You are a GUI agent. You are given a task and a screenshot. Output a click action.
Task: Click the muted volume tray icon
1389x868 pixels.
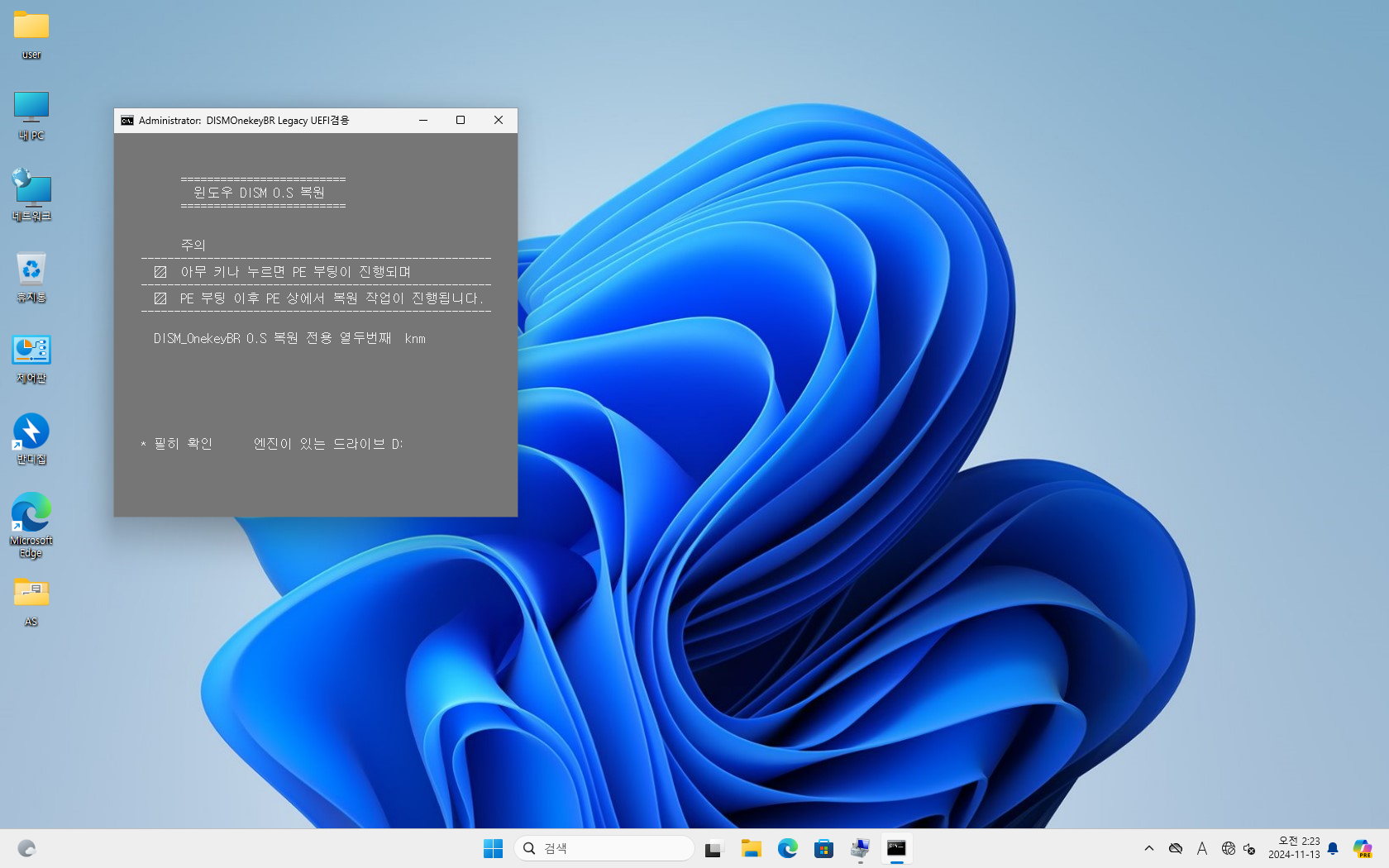click(x=1249, y=848)
